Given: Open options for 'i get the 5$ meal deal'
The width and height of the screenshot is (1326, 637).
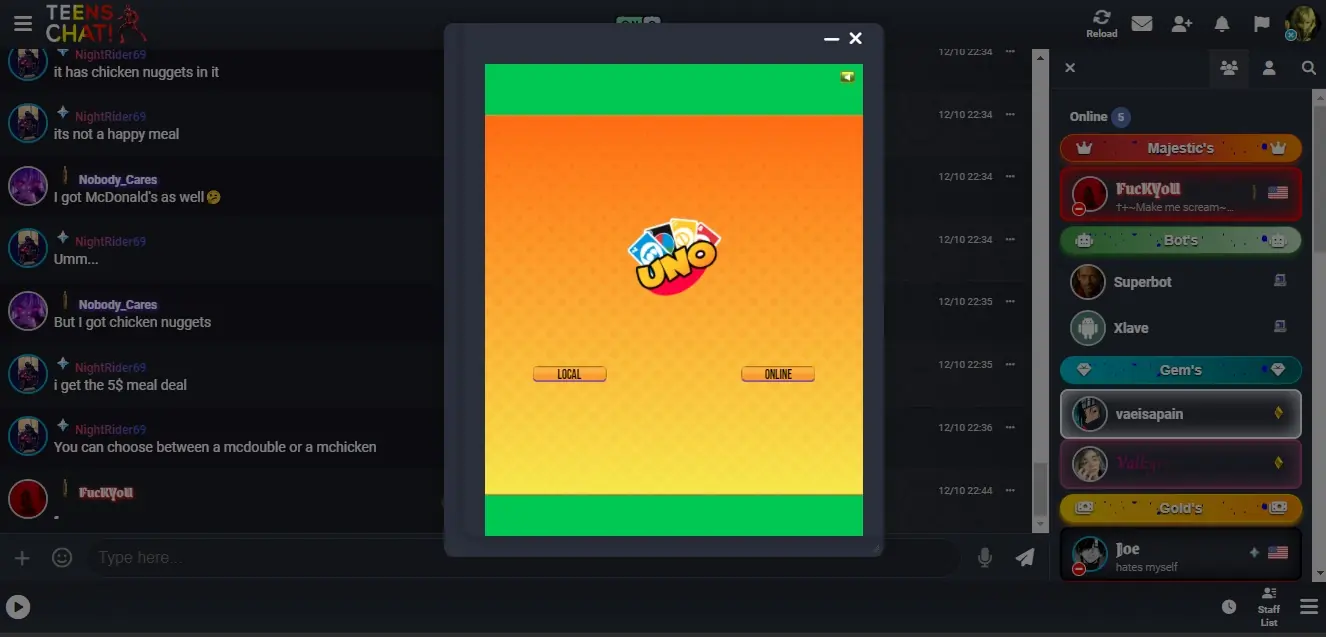Looking at the screenshot, I should [1010, 364].
